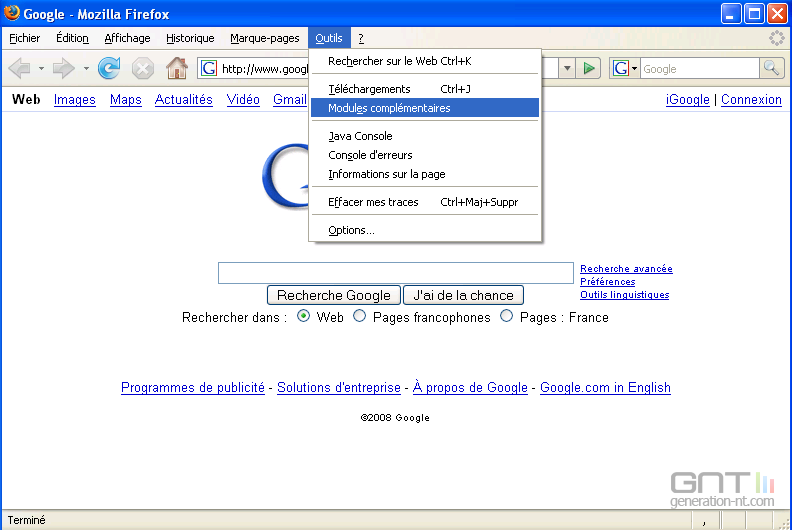Click the Stop loading icon
Screen dimensions: 792x530
click(143, 68)
